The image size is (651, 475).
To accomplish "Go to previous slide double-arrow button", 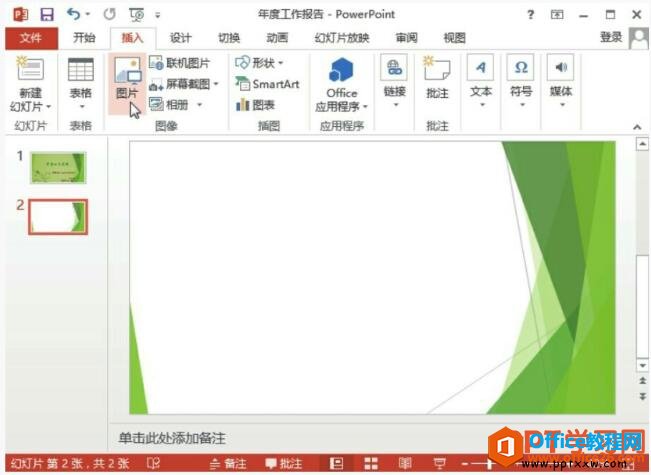I will coord(642,380).
